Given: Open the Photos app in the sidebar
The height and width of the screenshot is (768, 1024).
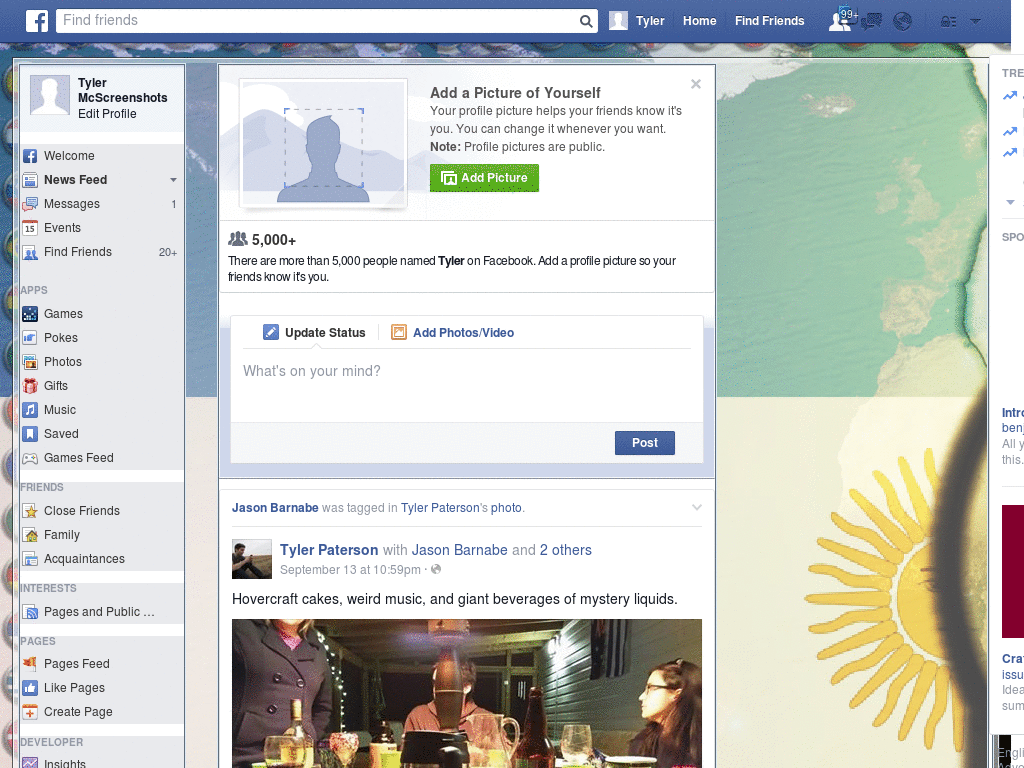Looking at the screenshot, I should [62, 362].
